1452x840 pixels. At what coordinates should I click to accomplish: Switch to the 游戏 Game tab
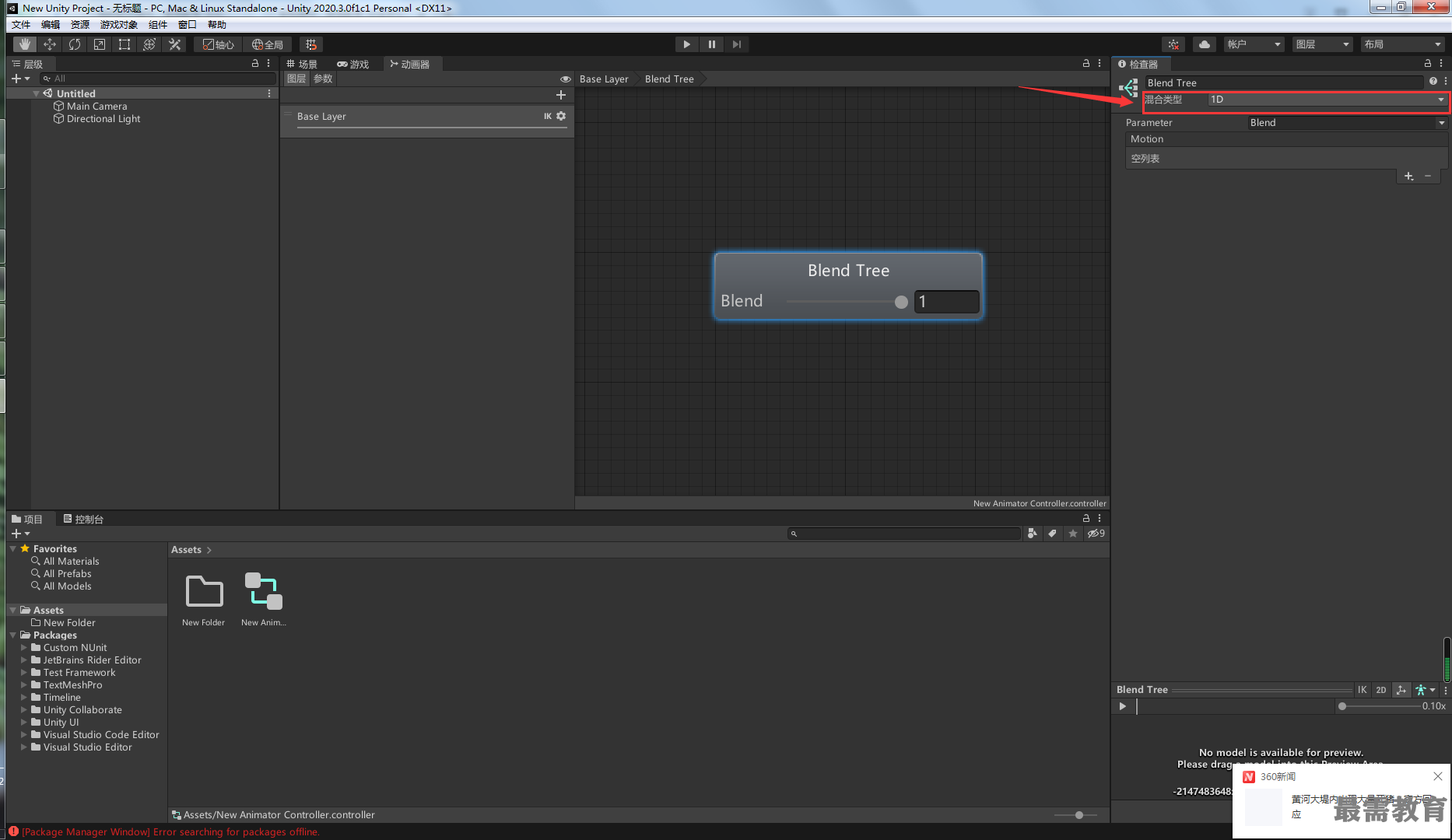[x=353, y=64]
